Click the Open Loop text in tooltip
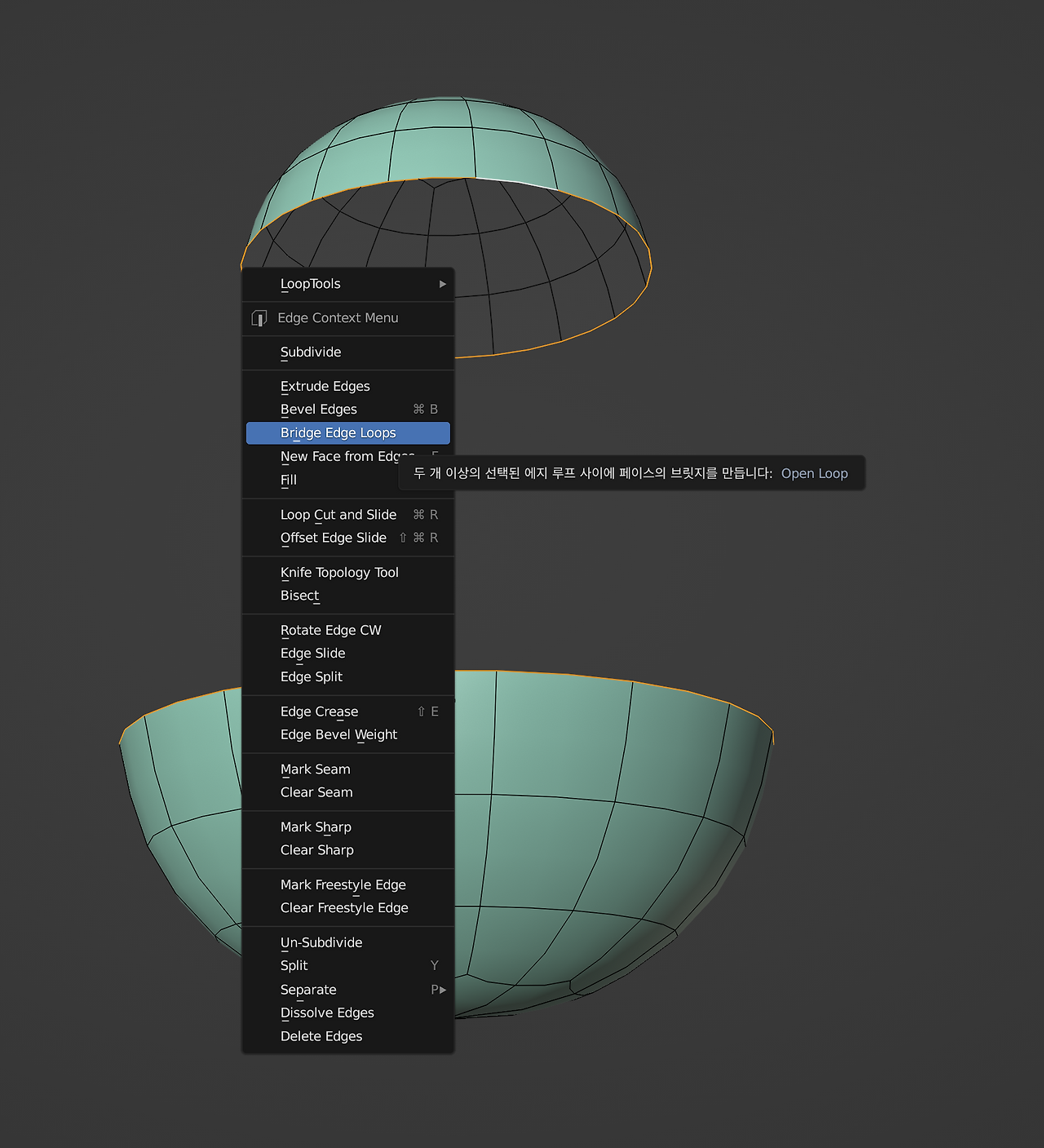 coord(815,473)
